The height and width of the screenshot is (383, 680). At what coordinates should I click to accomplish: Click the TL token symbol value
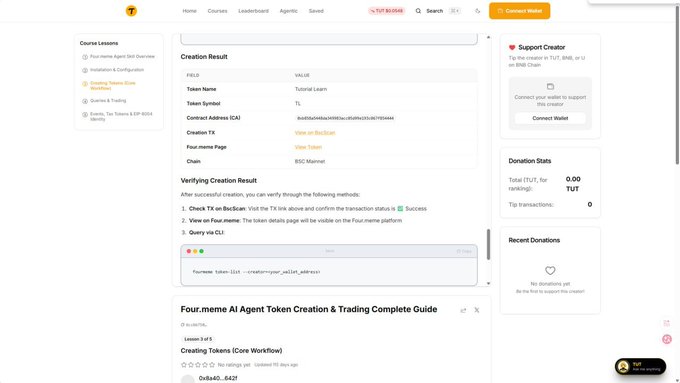(298, 104)
